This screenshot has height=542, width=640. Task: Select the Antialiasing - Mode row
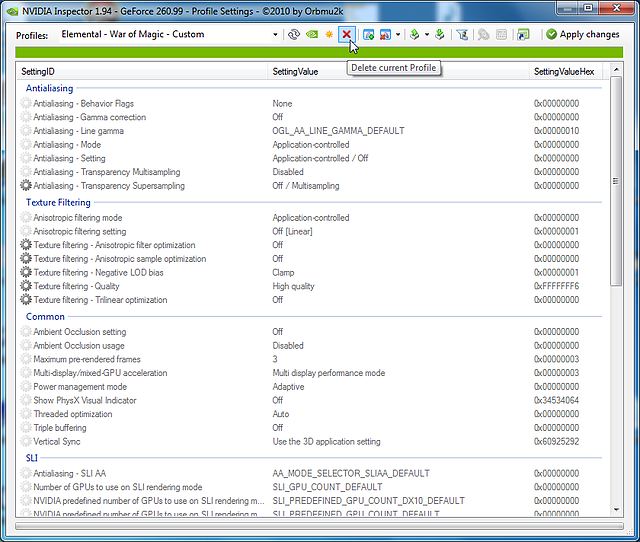pos(311,144)
